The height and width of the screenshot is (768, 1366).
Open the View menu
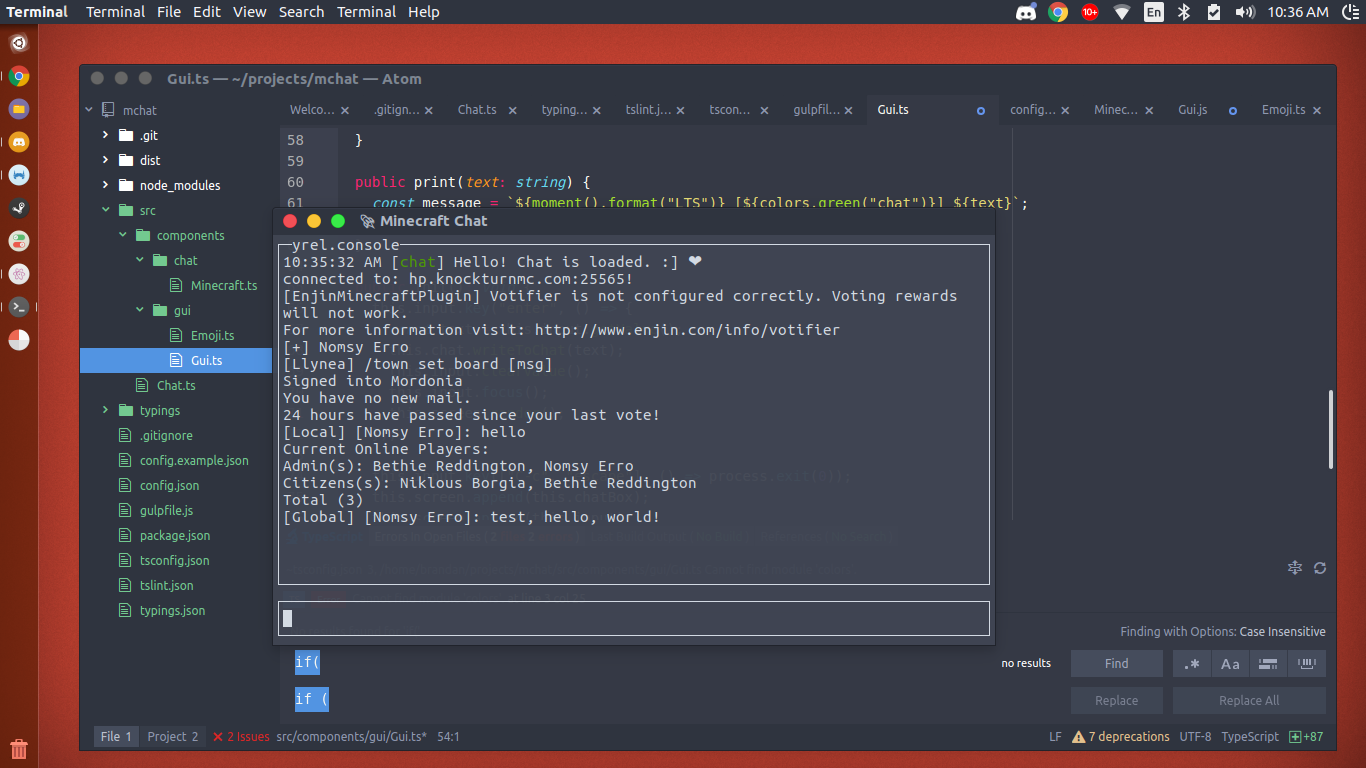click(x=250, y=12)
